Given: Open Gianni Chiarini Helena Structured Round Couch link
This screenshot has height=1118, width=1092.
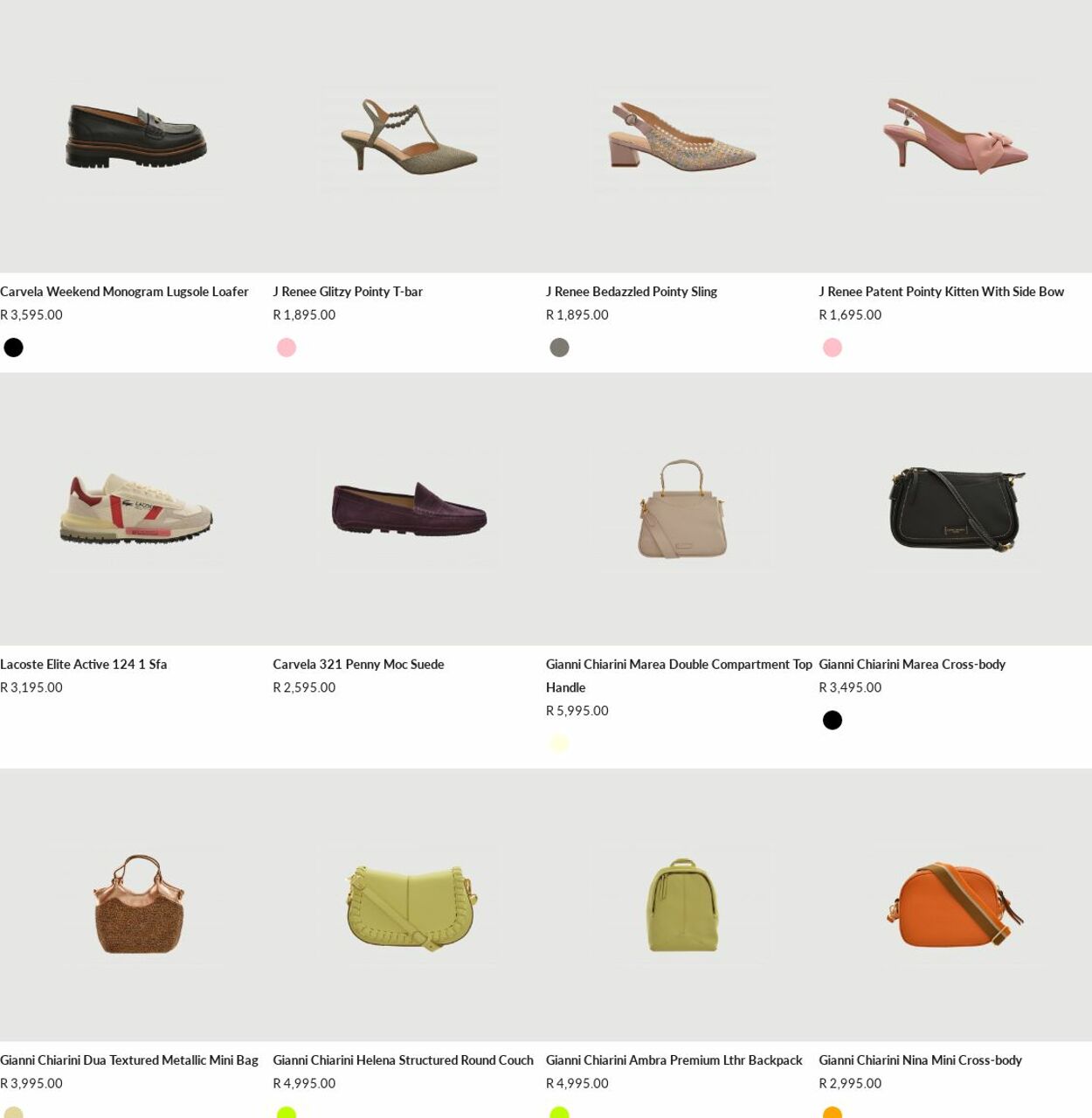Looking at the screenshot, I should 403,1060.
